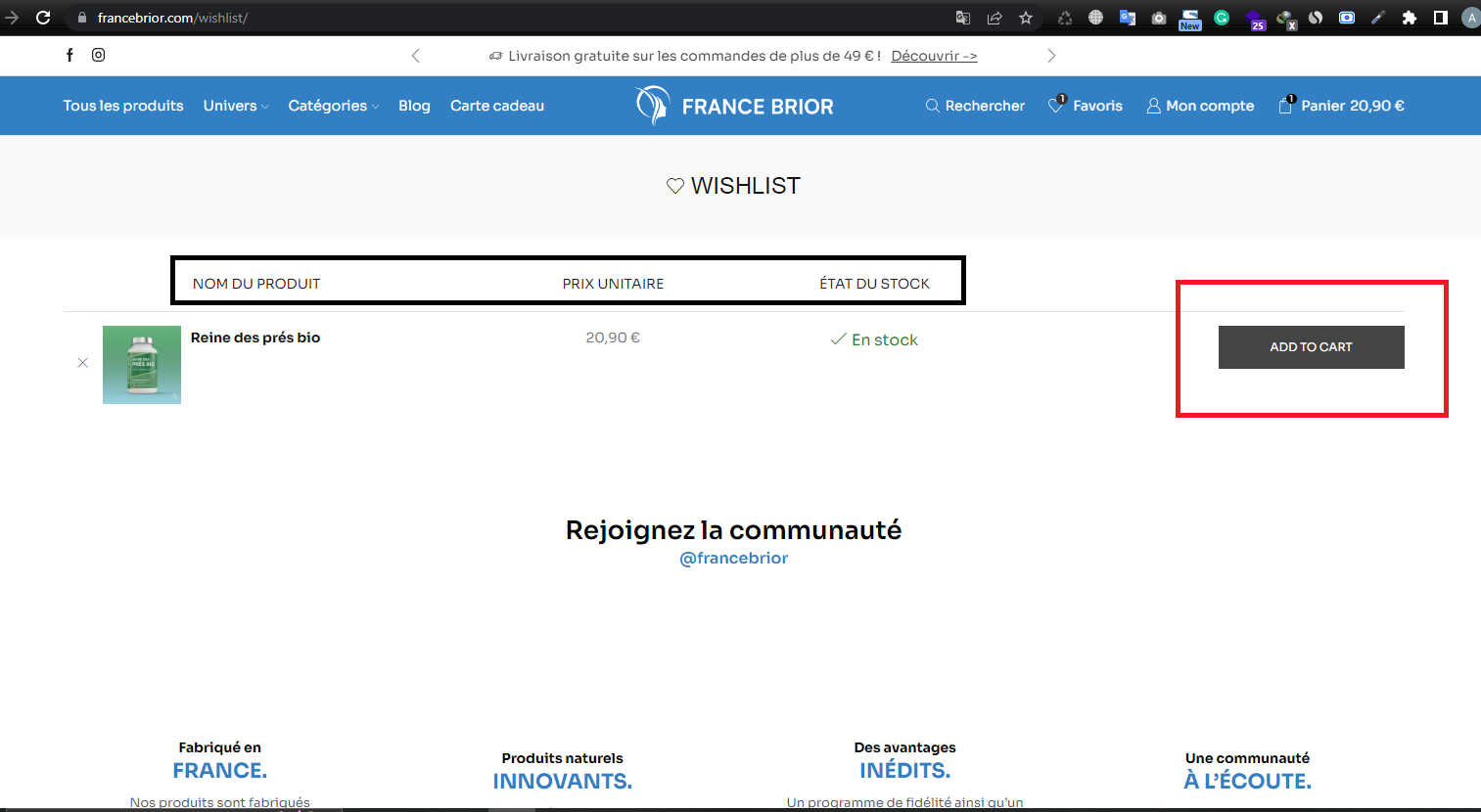View site info via the padlock icon

click(82, 18)
